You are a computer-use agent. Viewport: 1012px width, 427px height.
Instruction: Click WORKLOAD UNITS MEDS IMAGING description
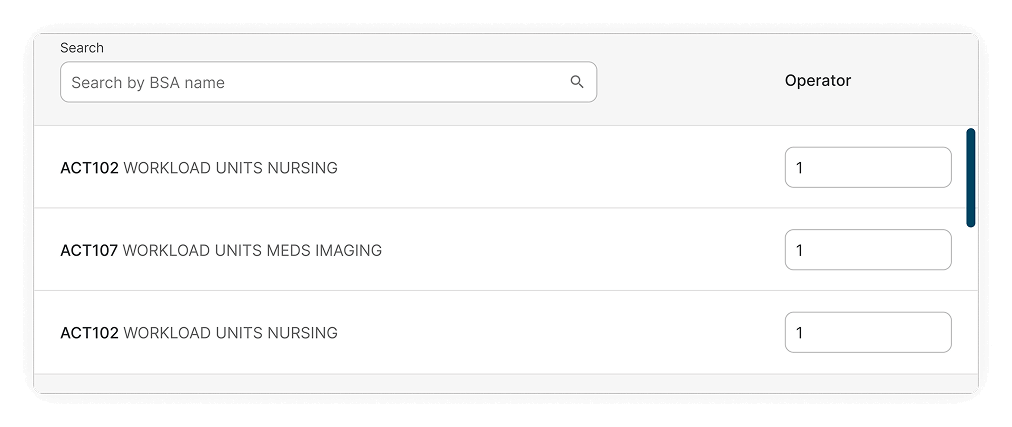tap(252, 250)
